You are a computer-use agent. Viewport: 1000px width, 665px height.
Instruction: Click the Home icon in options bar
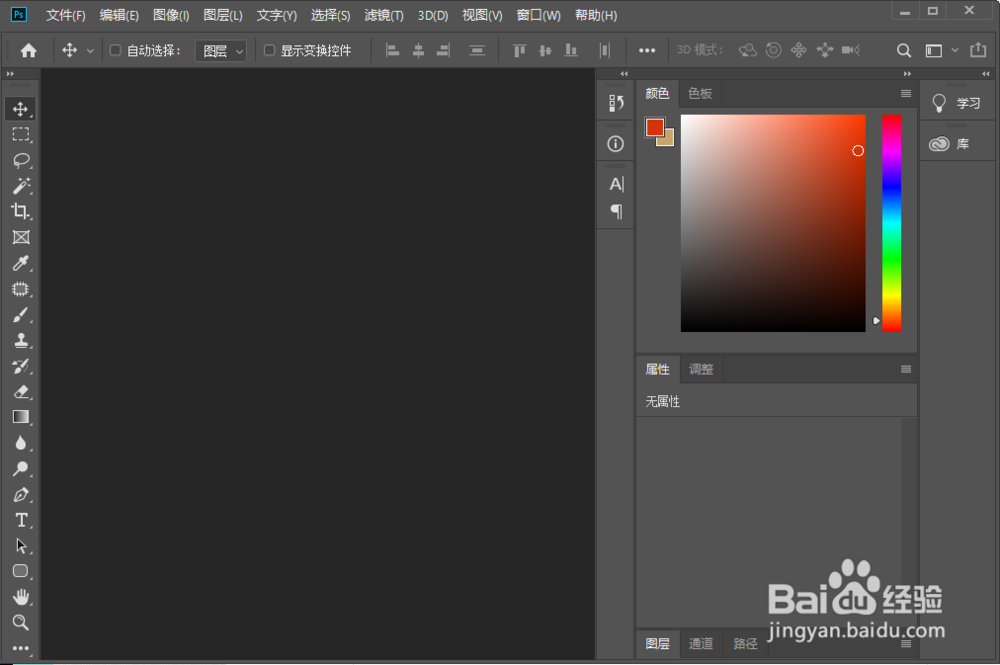click(29, 50)
